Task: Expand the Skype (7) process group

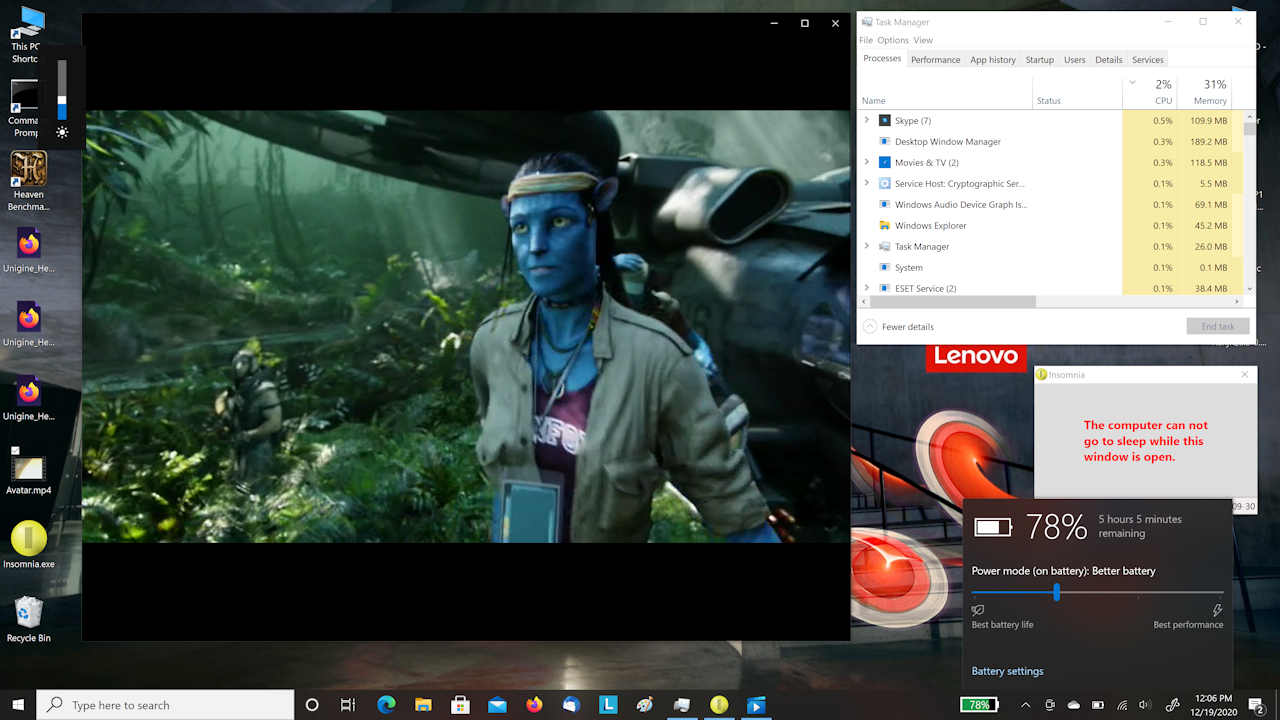Action: pyautogui.click(x=867, y=120)
